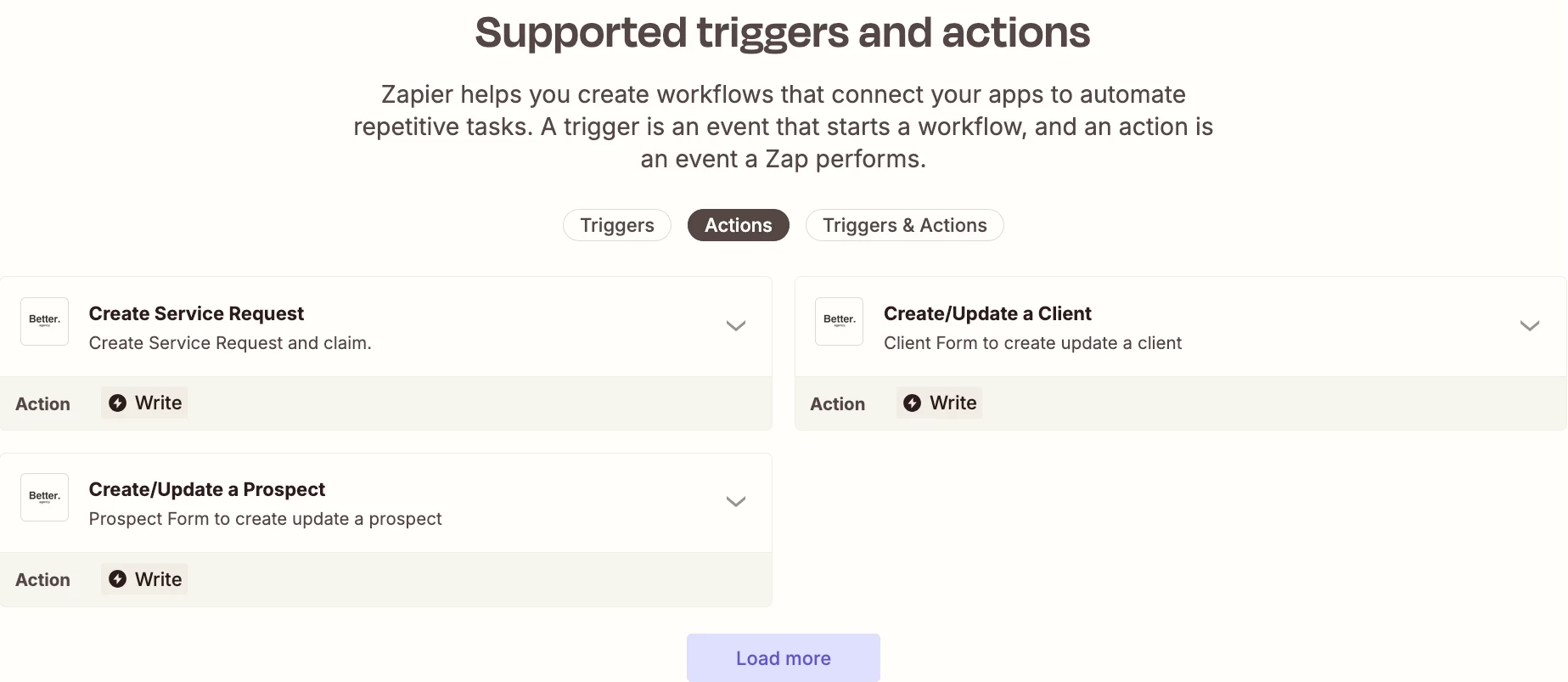Viewport: 1568px width, 682px height.
Task: Select the Actions filter tab
Action: [739, 225]
